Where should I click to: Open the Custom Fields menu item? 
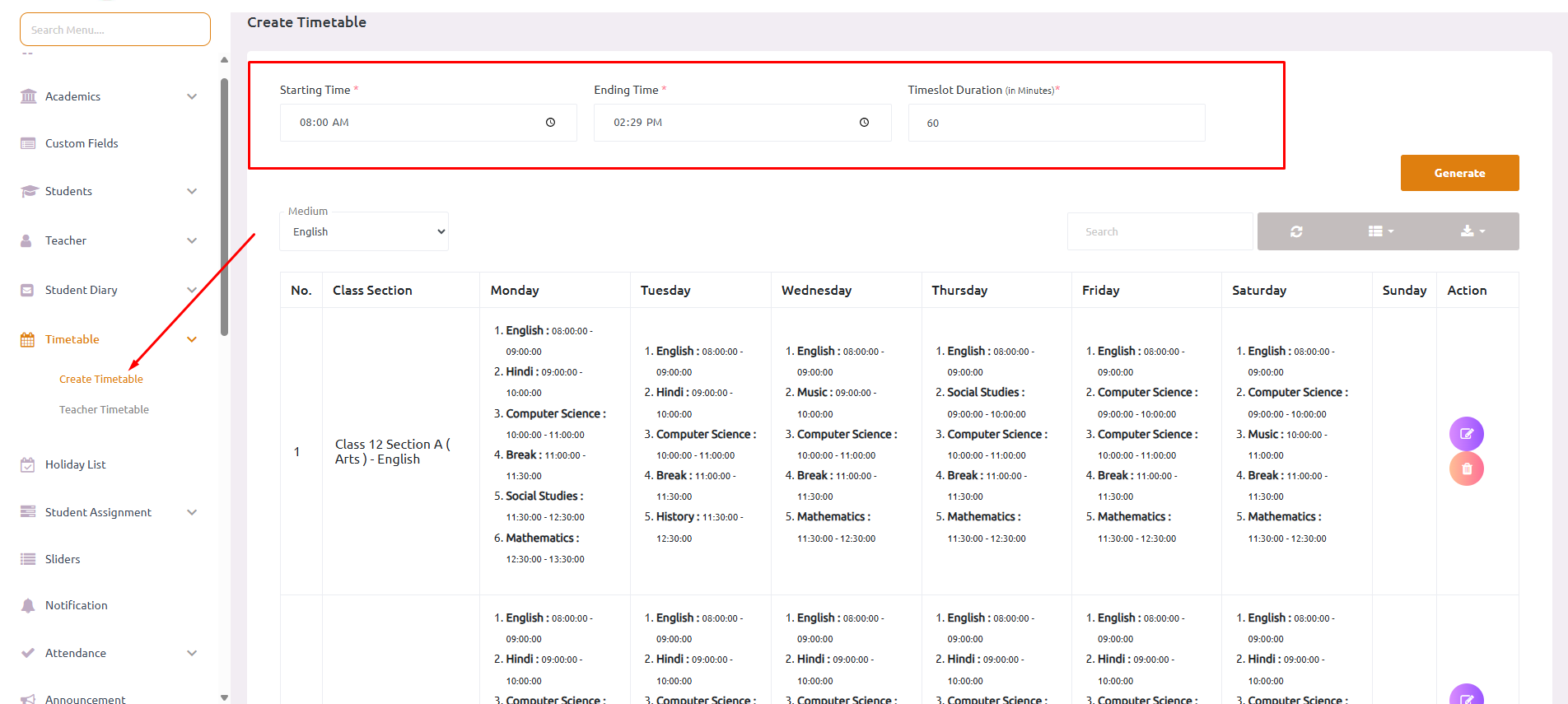82,143
